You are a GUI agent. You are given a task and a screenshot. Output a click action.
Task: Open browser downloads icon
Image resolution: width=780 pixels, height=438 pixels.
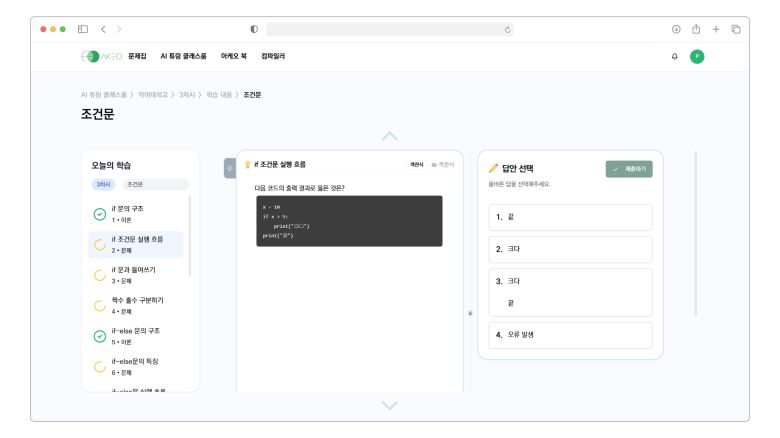coord(676,29)
